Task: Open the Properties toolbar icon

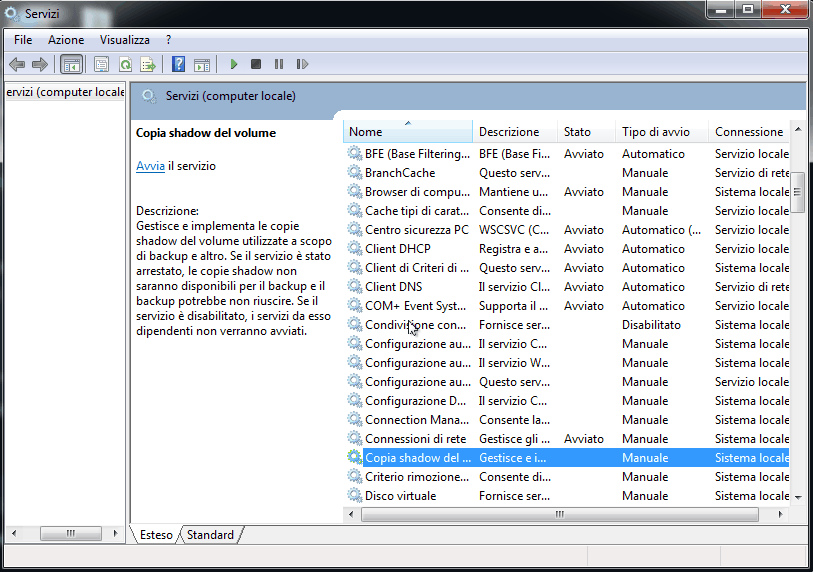Action: tap(102, 64)
